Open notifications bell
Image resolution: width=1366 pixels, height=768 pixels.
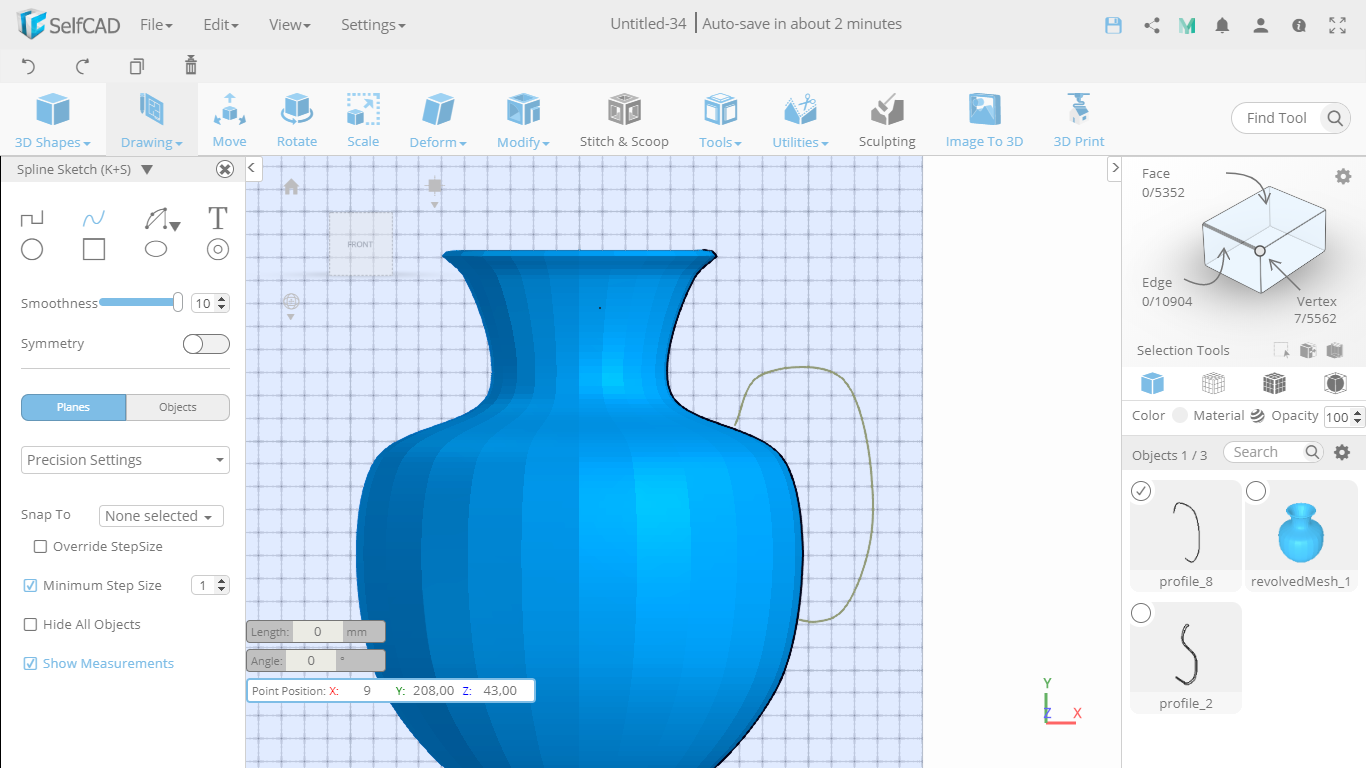pyautogui.click(x=1222, y=25)
